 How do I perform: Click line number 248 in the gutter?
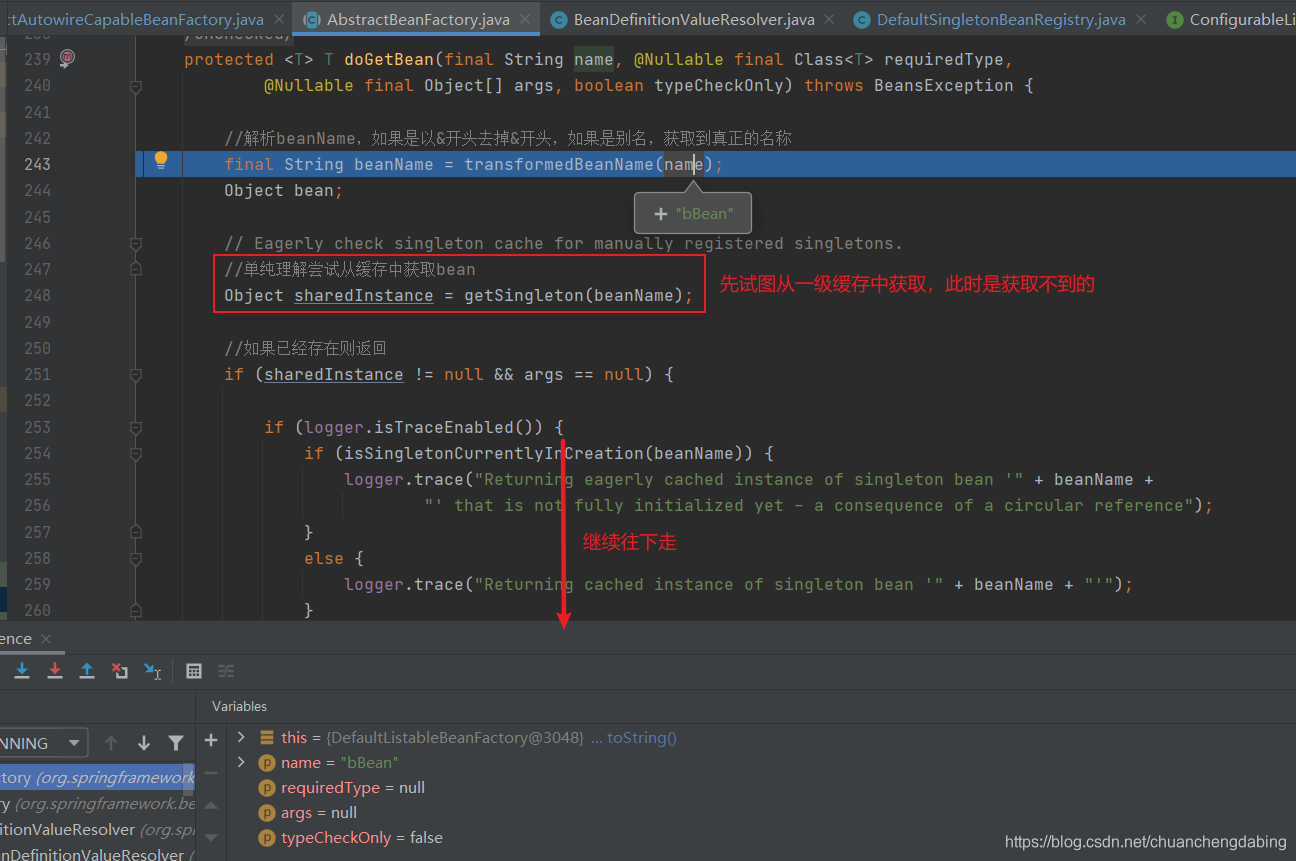click(37, 296)
